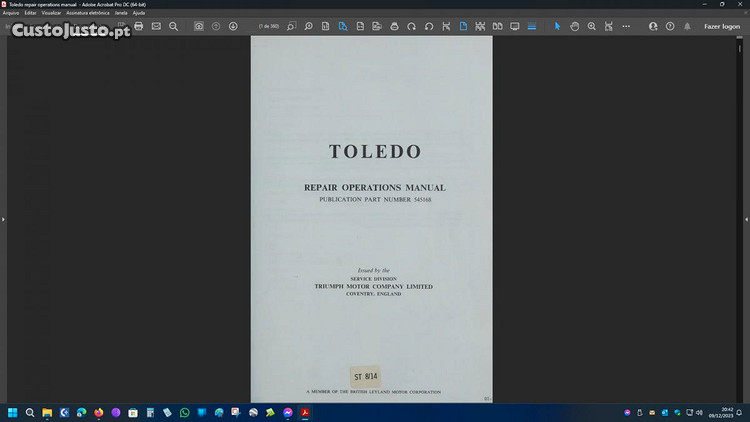The width and height of the screenshot is (750, 422).
Task: Choose the arrow Selection tool
Action: pos(558,26)
